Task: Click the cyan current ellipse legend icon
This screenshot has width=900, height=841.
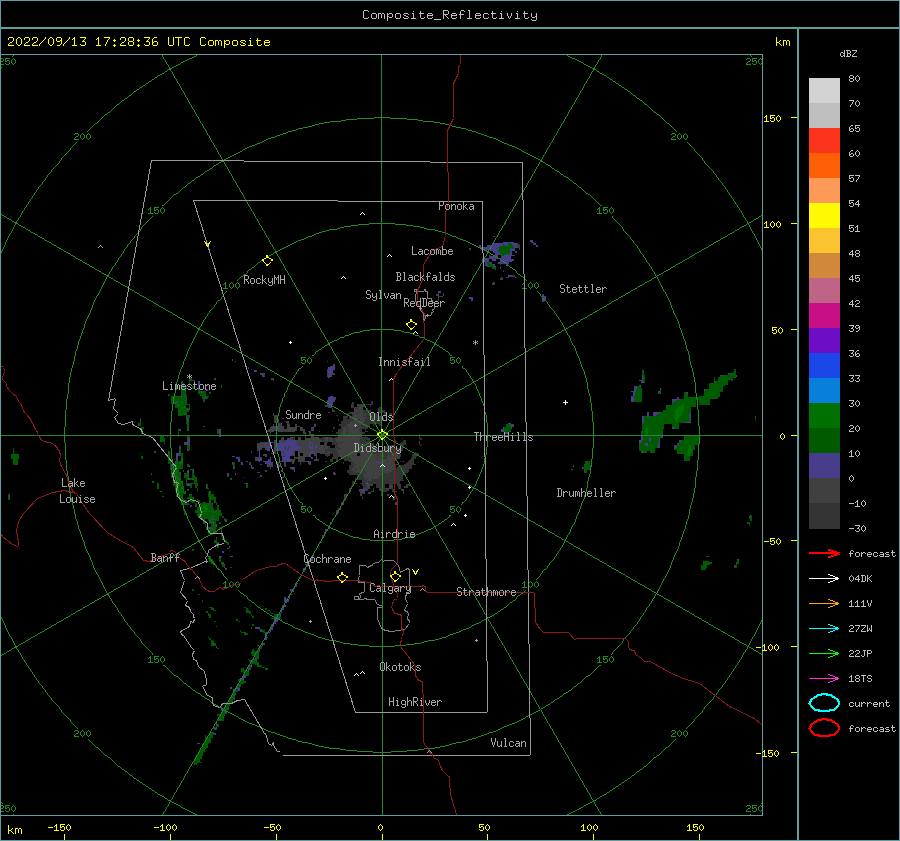Action: point(824,703)
